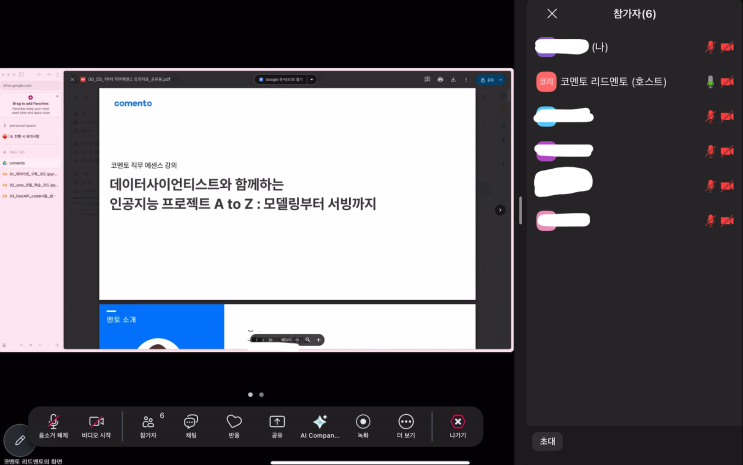Tap the 초대 invite button
743x465 pixels.
(547, 440)
